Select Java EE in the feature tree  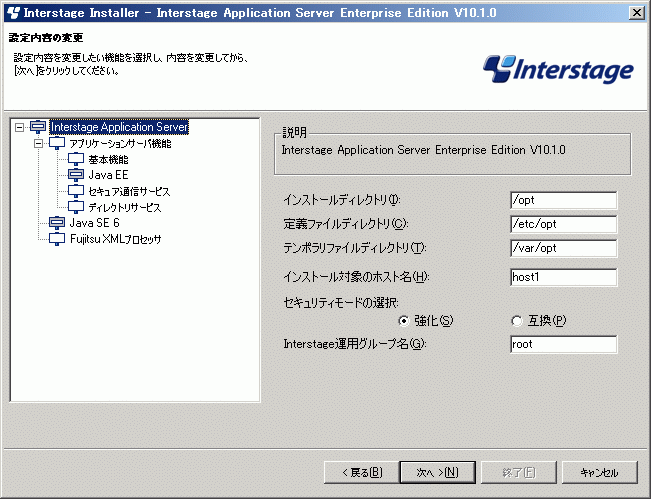pyautogui.click(x=108, y=175)
